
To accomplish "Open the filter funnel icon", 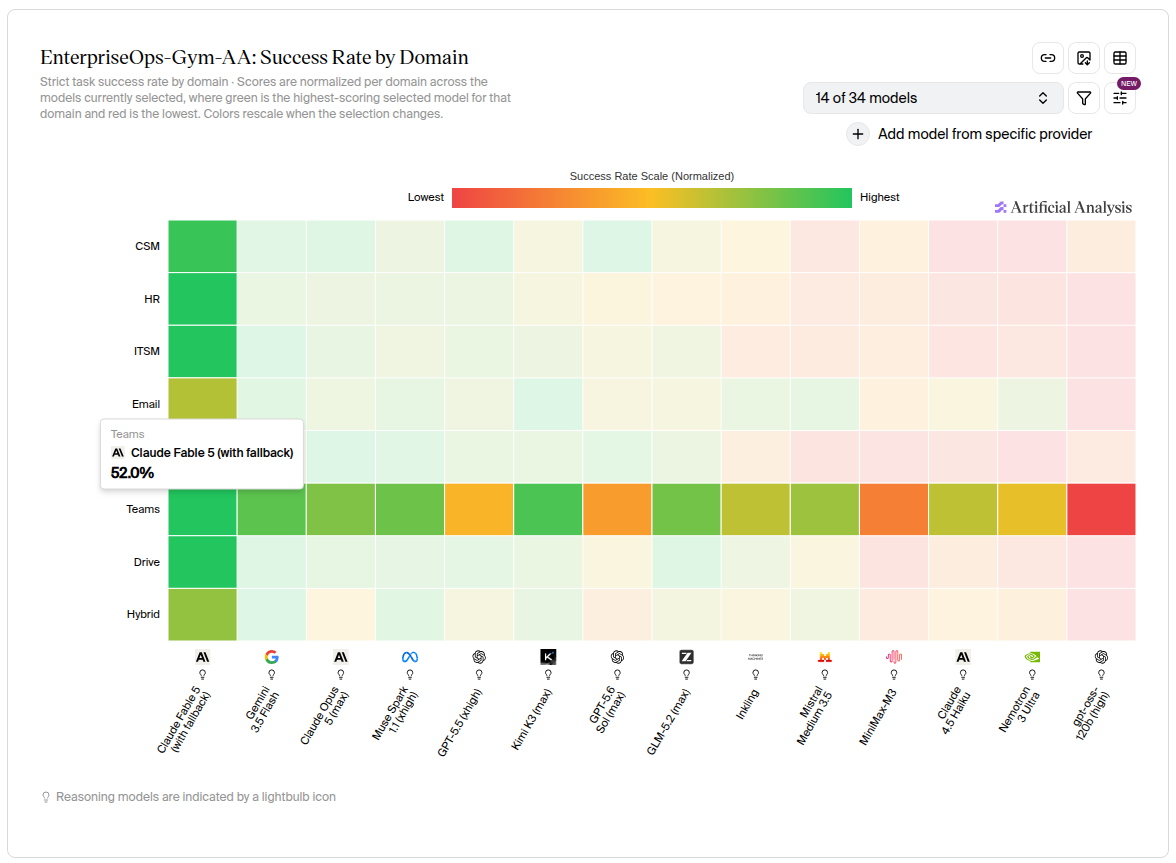I will pyautogui.click(x=1084, y=98).
